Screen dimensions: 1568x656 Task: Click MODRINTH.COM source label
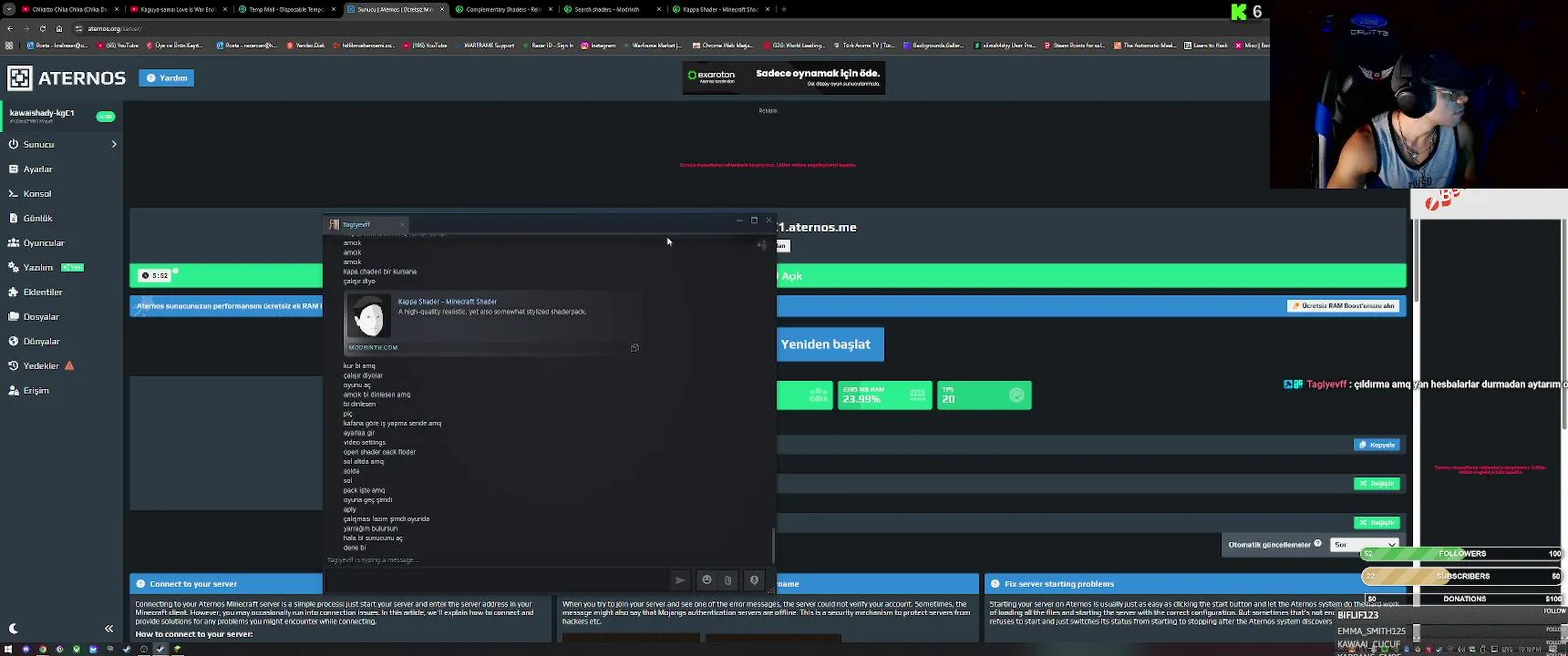373,347
